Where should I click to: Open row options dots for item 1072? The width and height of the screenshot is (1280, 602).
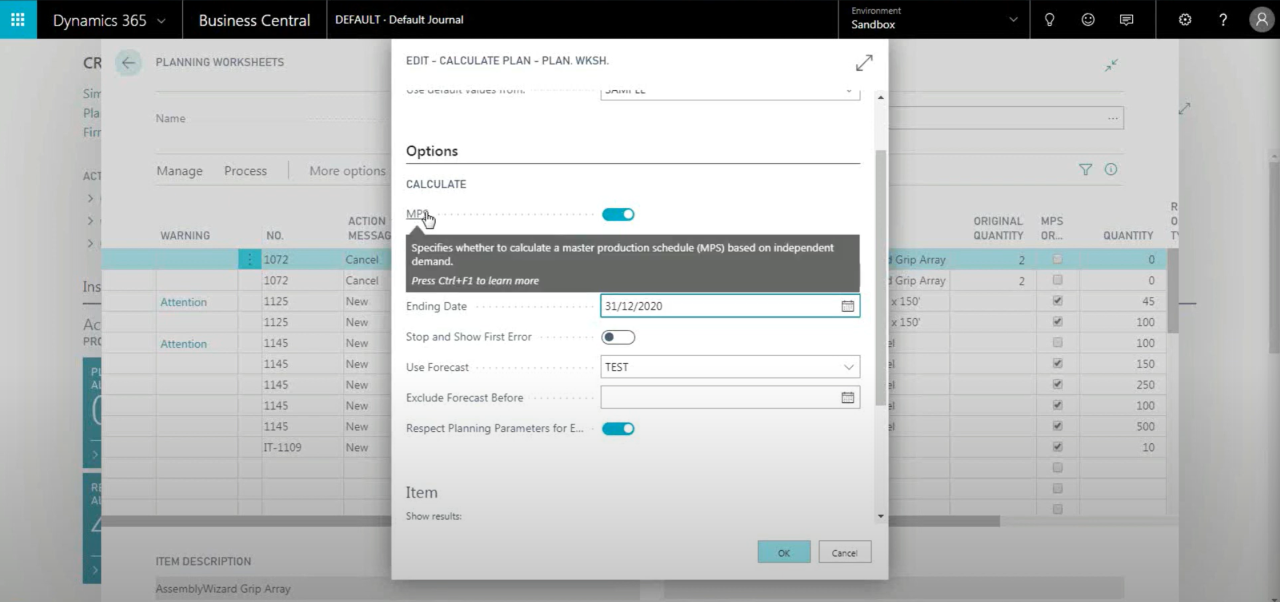pyautogui.click(x=248, y=260)
